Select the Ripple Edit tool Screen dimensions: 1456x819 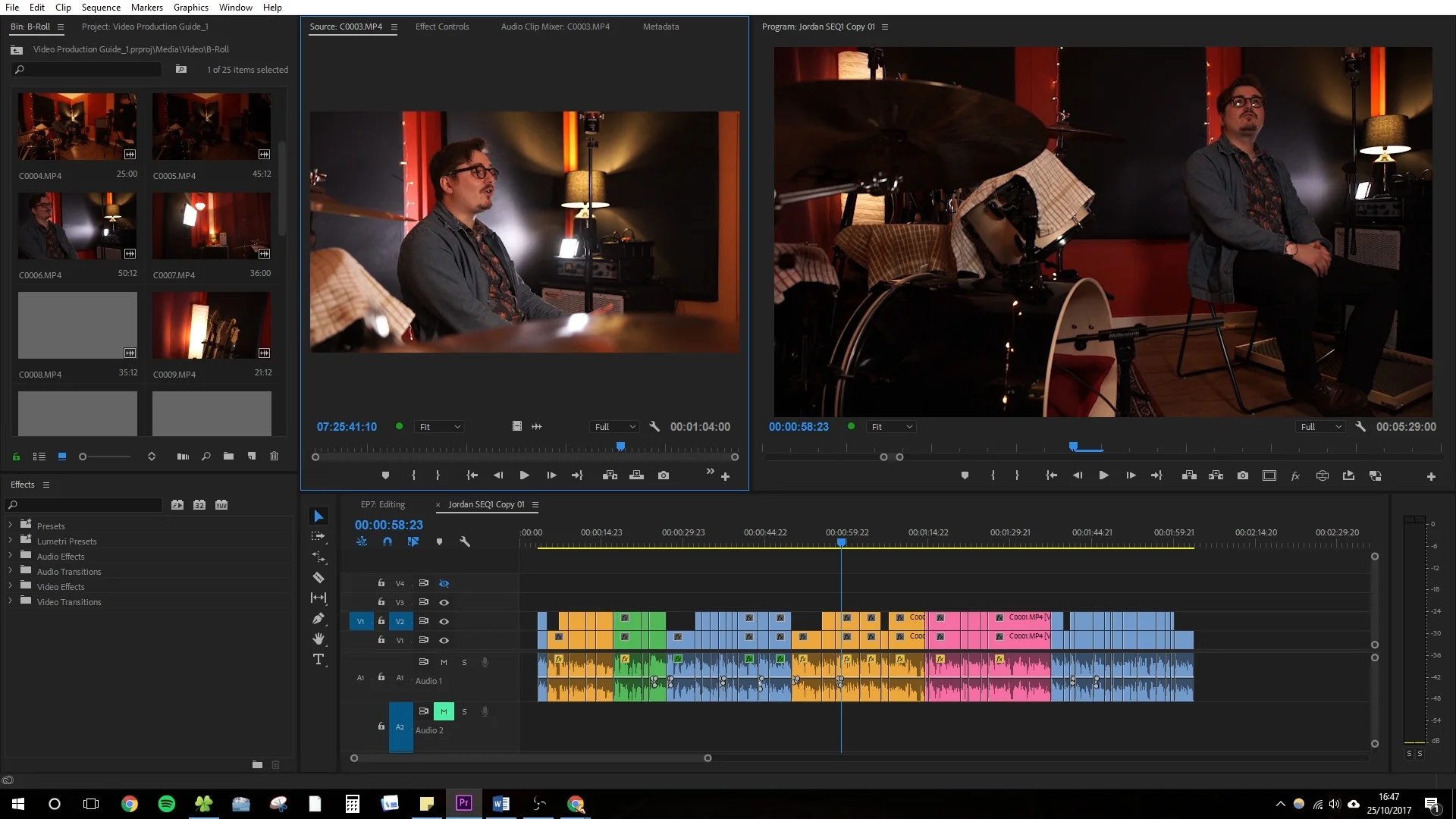pos(318,557)
